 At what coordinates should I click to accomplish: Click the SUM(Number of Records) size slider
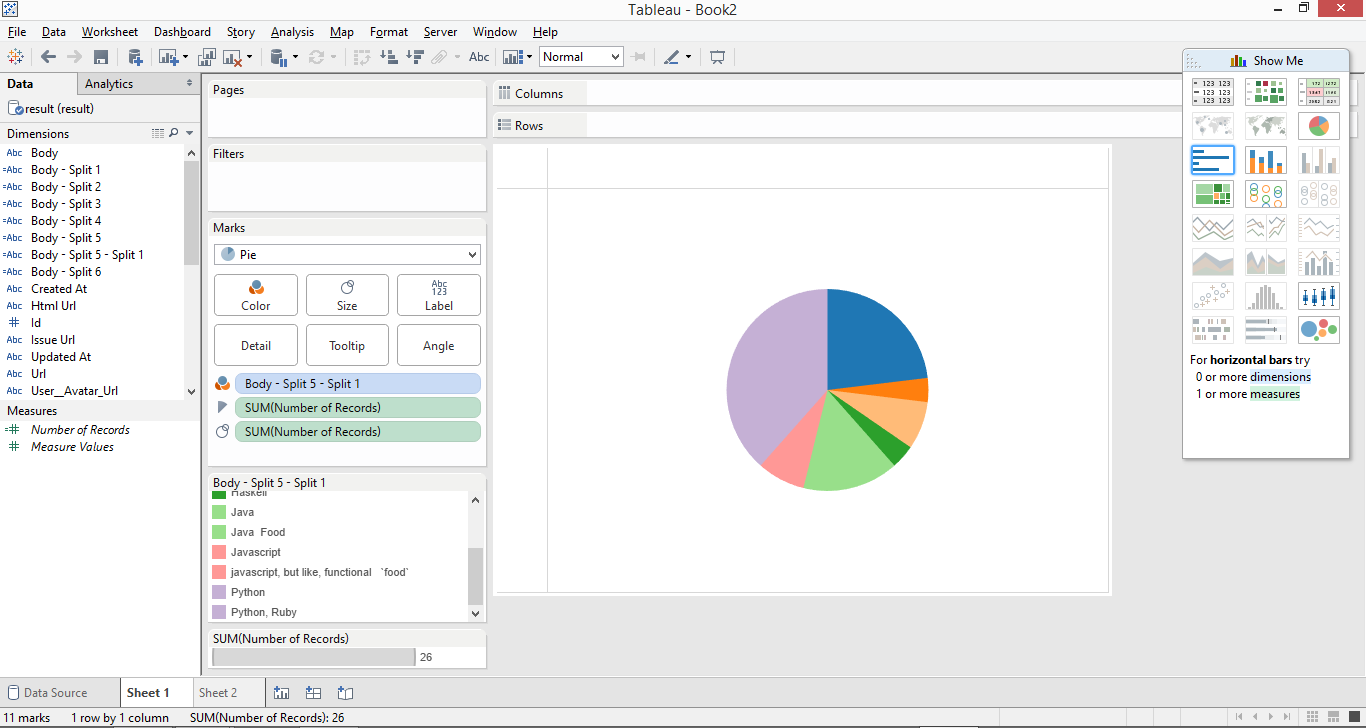click(x=314, y=657)
